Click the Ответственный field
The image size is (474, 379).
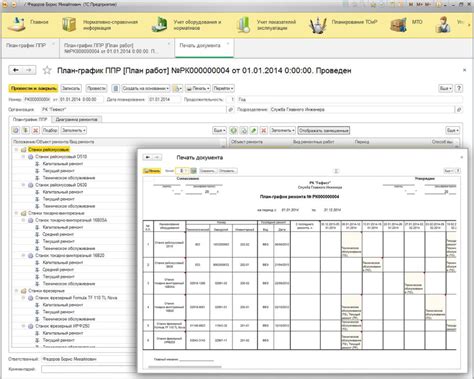[x=88, y=359]
